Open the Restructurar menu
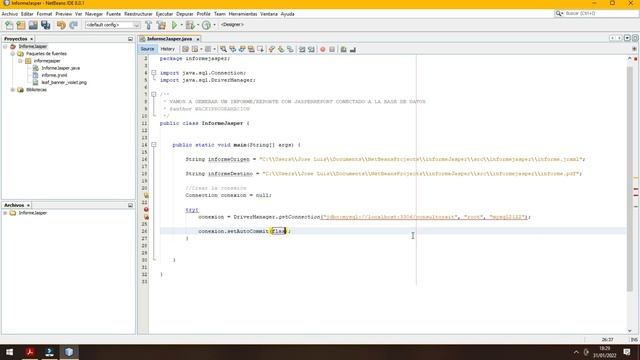The image size is (640, 360). pos(138,14)
